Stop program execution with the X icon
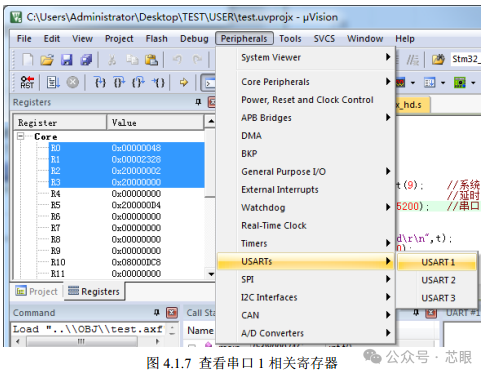 pyautogui.click(x=73, y=82)
